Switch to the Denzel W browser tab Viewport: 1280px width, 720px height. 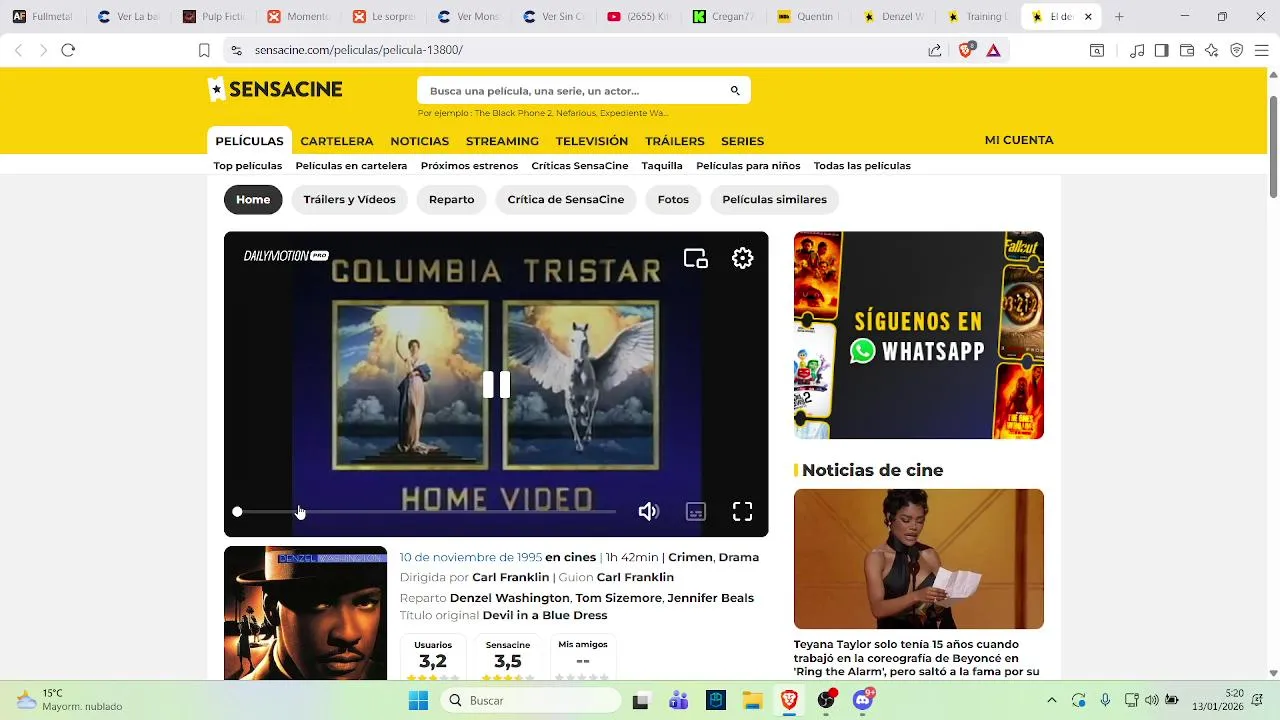(895, 17)
